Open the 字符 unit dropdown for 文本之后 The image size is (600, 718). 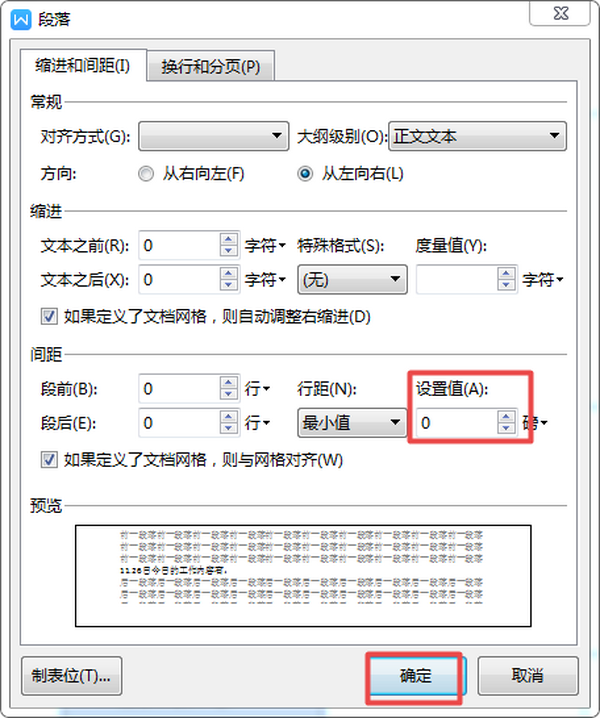pos(265,279)
